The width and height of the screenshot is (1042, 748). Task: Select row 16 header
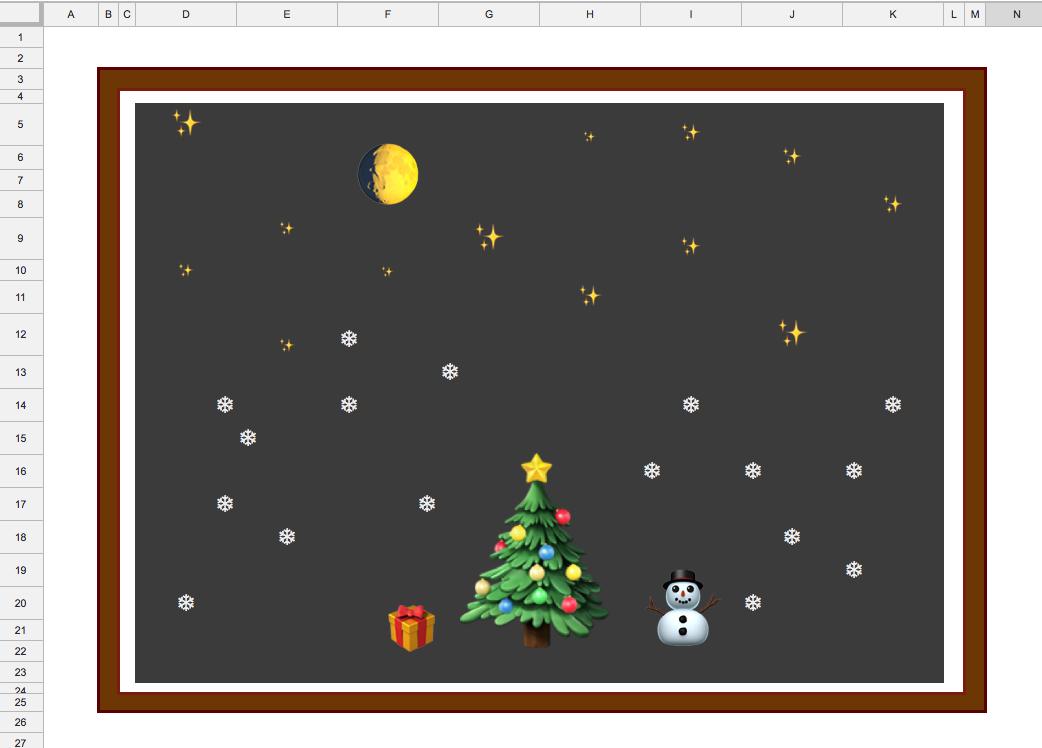(21, 471)
